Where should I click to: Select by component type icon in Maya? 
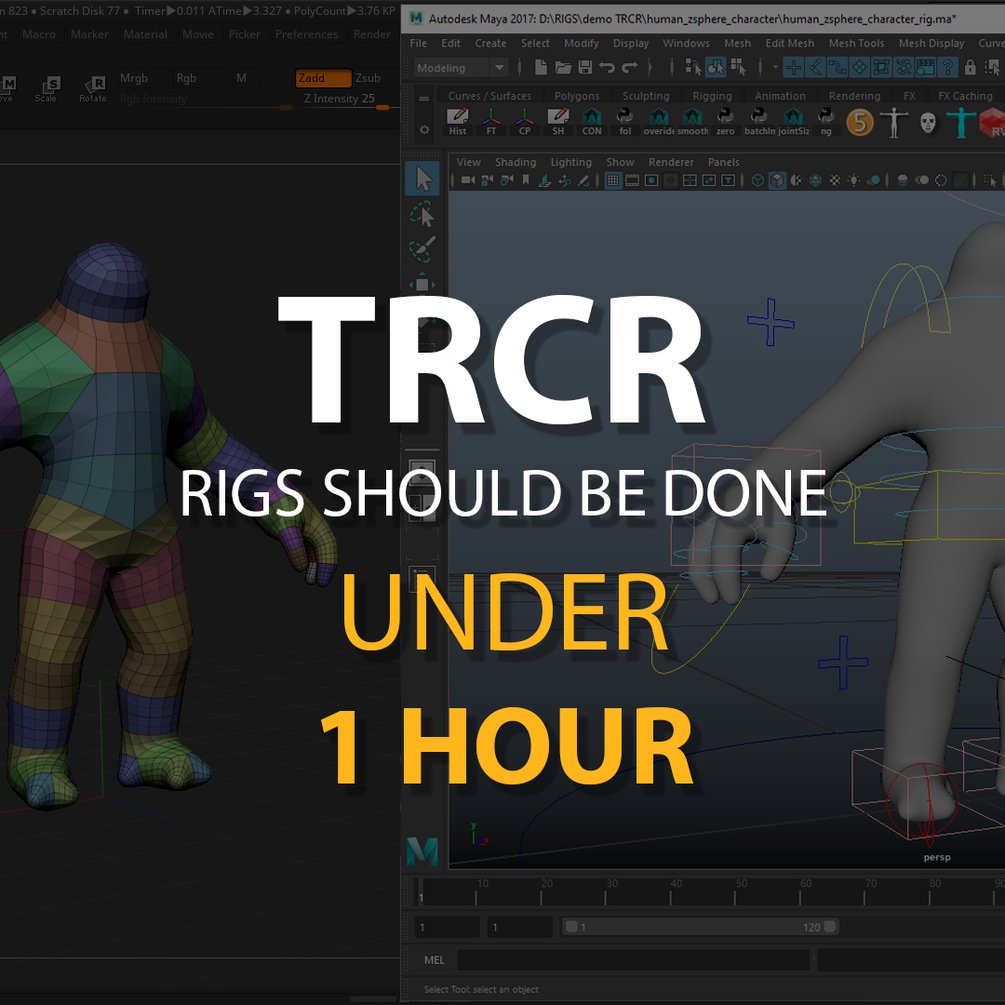tap(738, 67)
